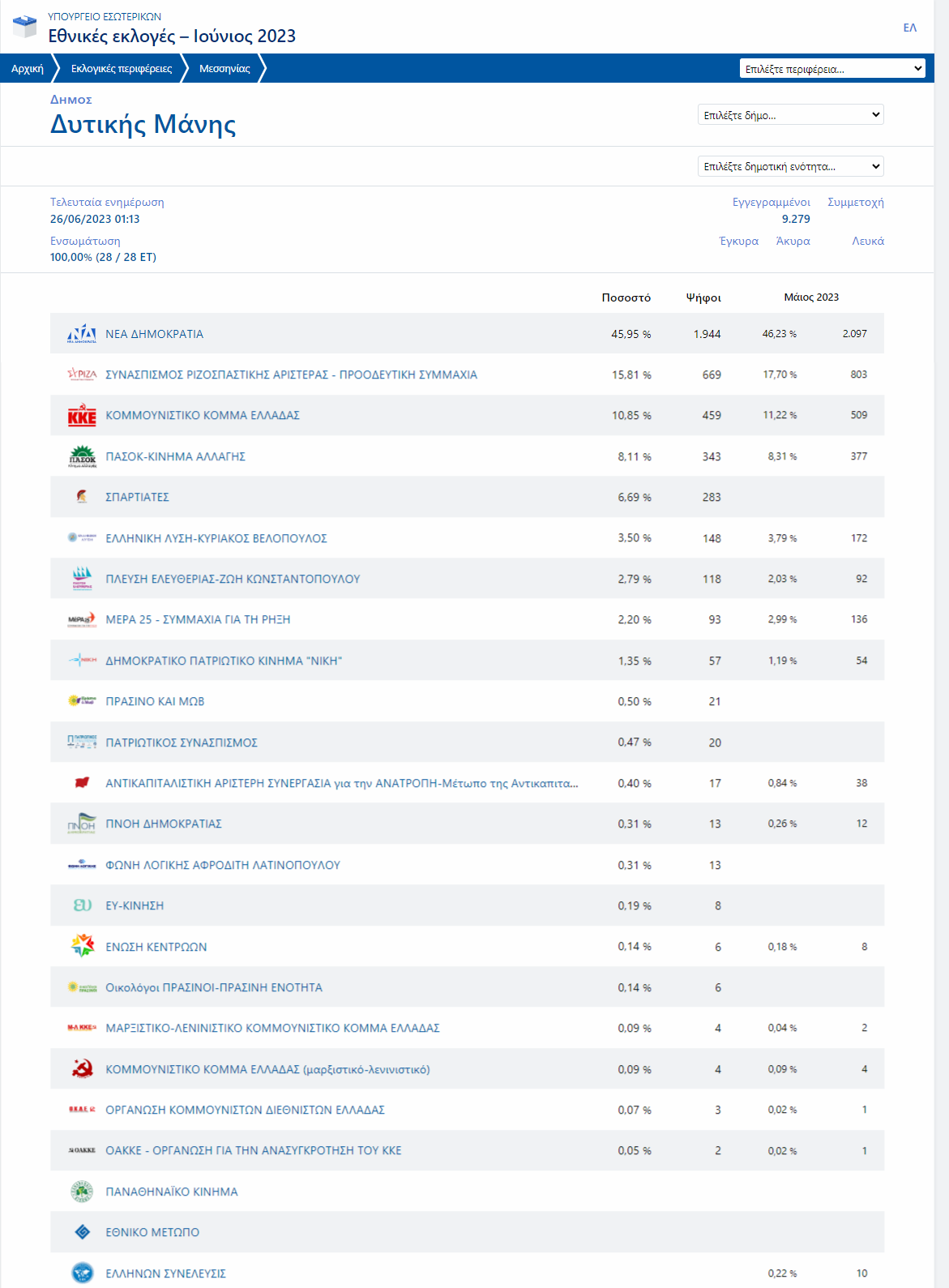The height and width of the screenshot is (1288, 949).
Task: Click the 2.097 May votes value
Action: point(854,333)
